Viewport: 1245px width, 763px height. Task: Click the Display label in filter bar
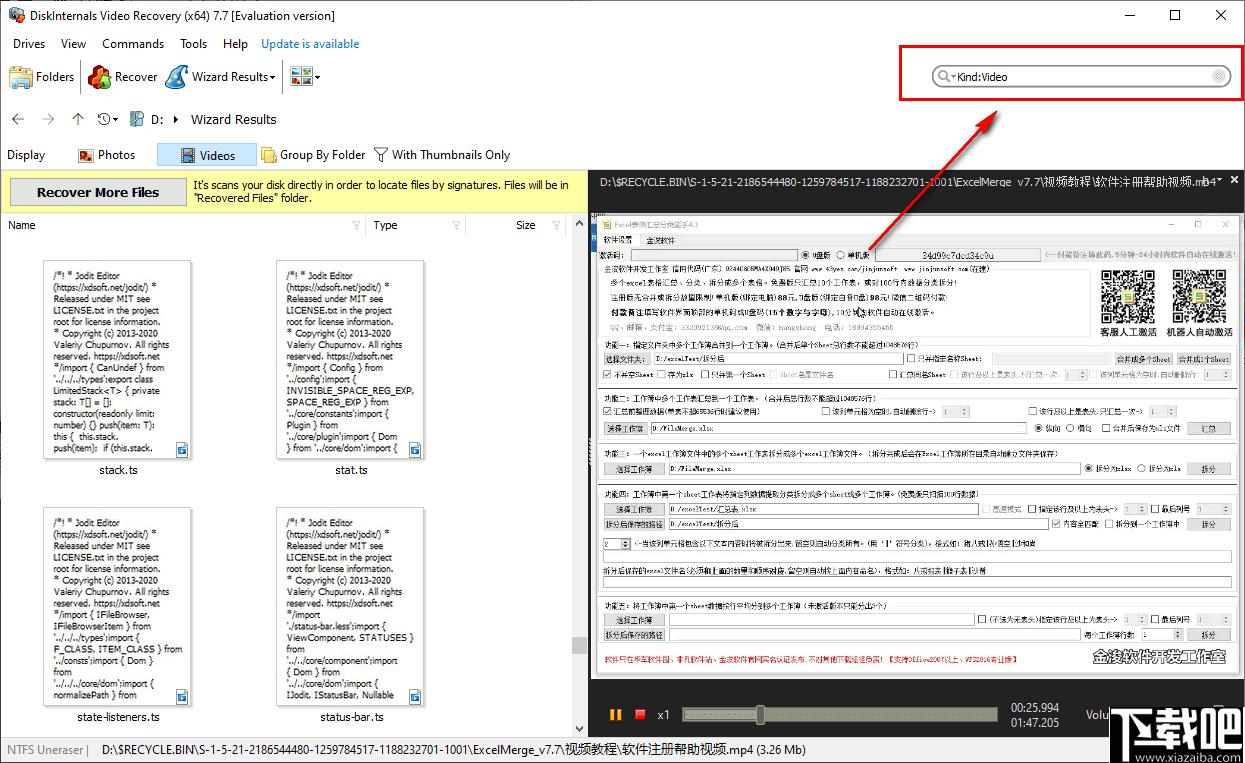[x=26, y=155]
